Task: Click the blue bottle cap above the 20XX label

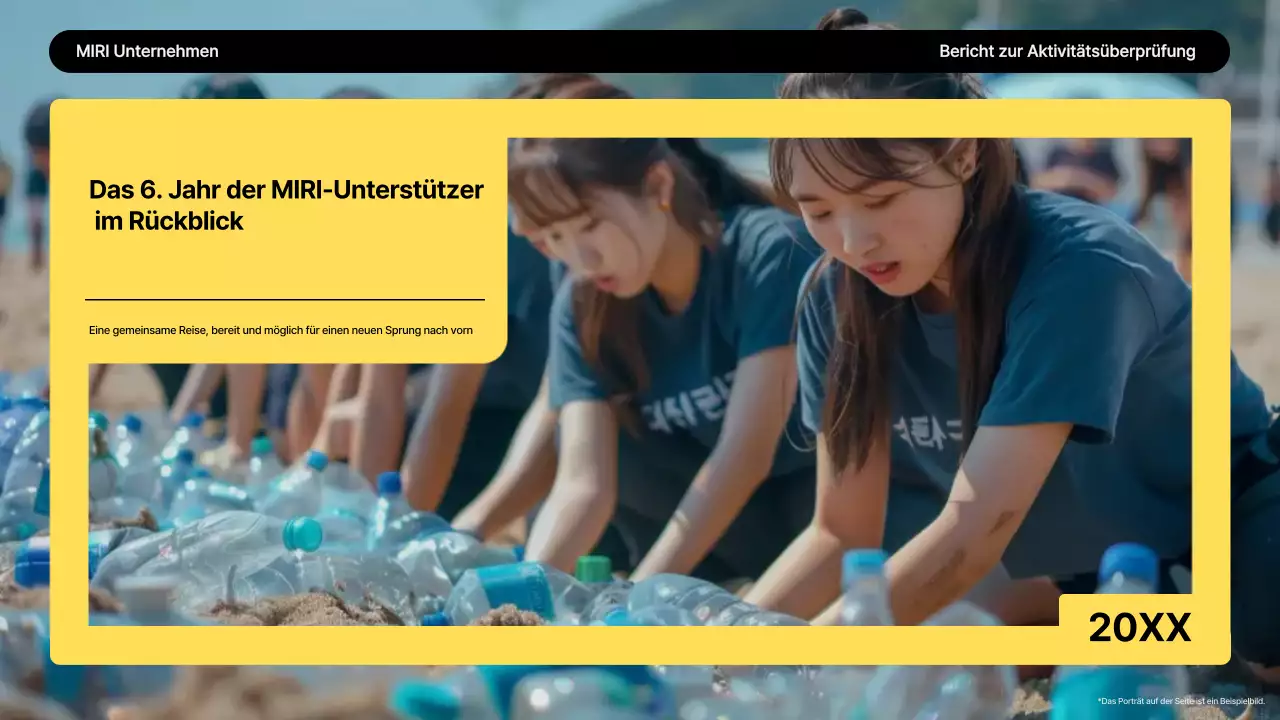Action: coord(1128,566)
